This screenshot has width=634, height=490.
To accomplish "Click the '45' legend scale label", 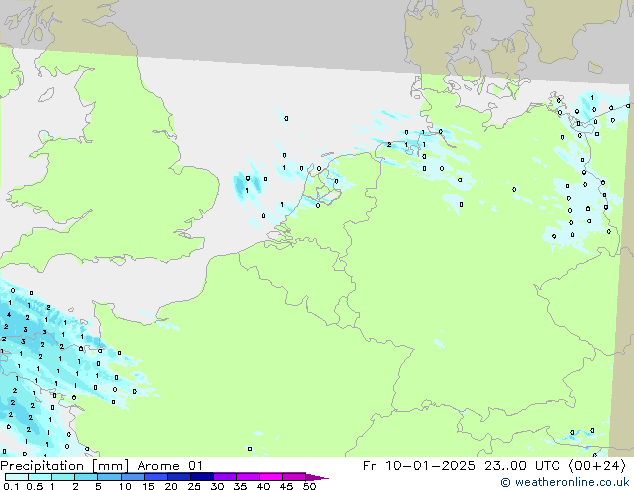I will point(286,486).
